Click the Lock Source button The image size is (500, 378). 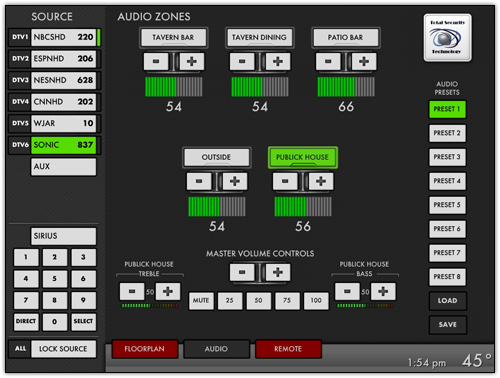click(63, 349)
